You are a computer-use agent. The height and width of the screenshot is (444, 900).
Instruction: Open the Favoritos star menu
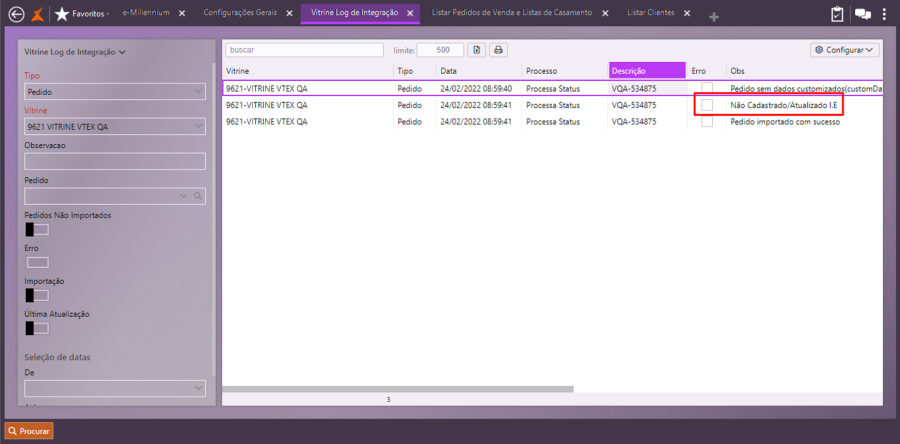tap(82, 14)
